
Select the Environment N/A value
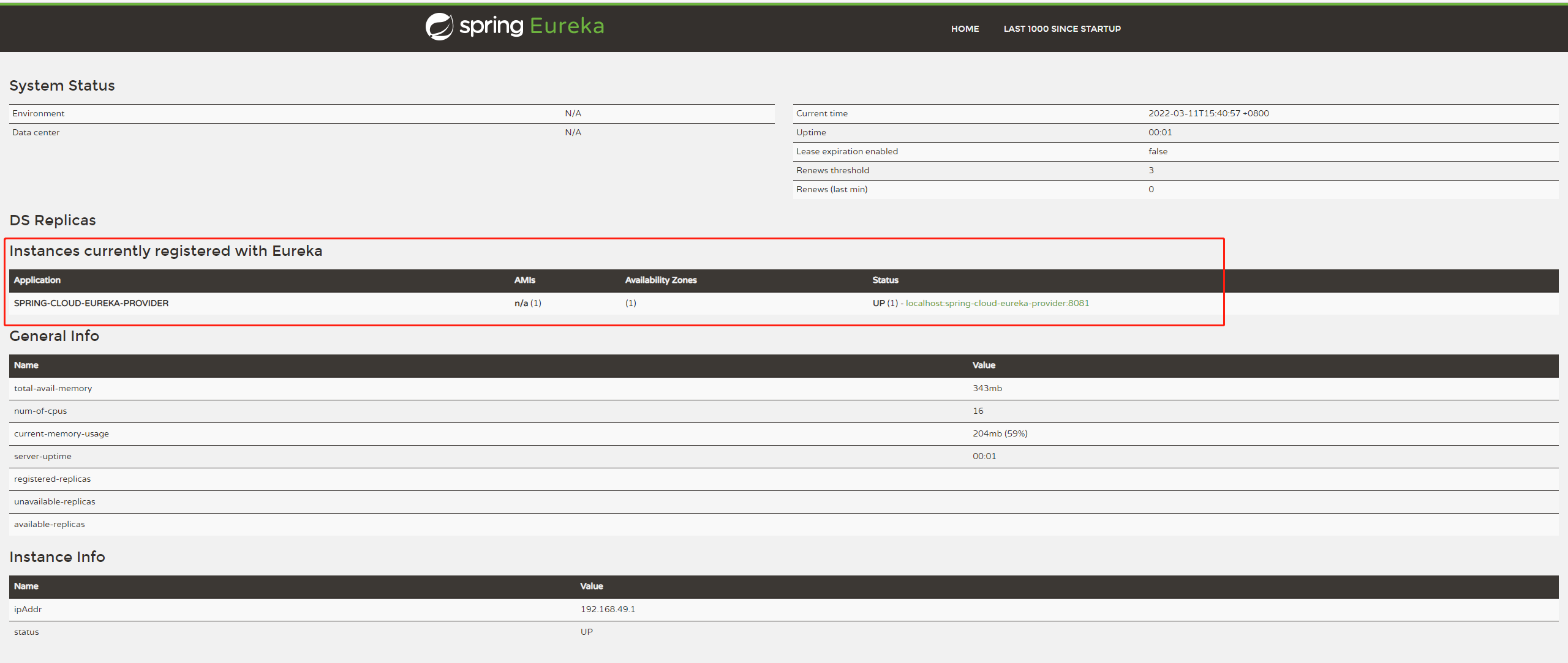573,113
